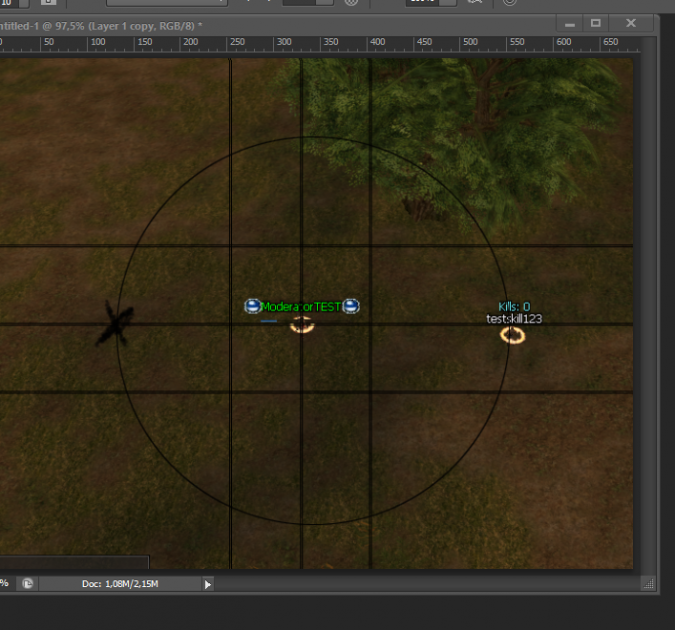Click the green ModeratorTEST name label
This screenshot has height=630, width=675.
(302, 306)
